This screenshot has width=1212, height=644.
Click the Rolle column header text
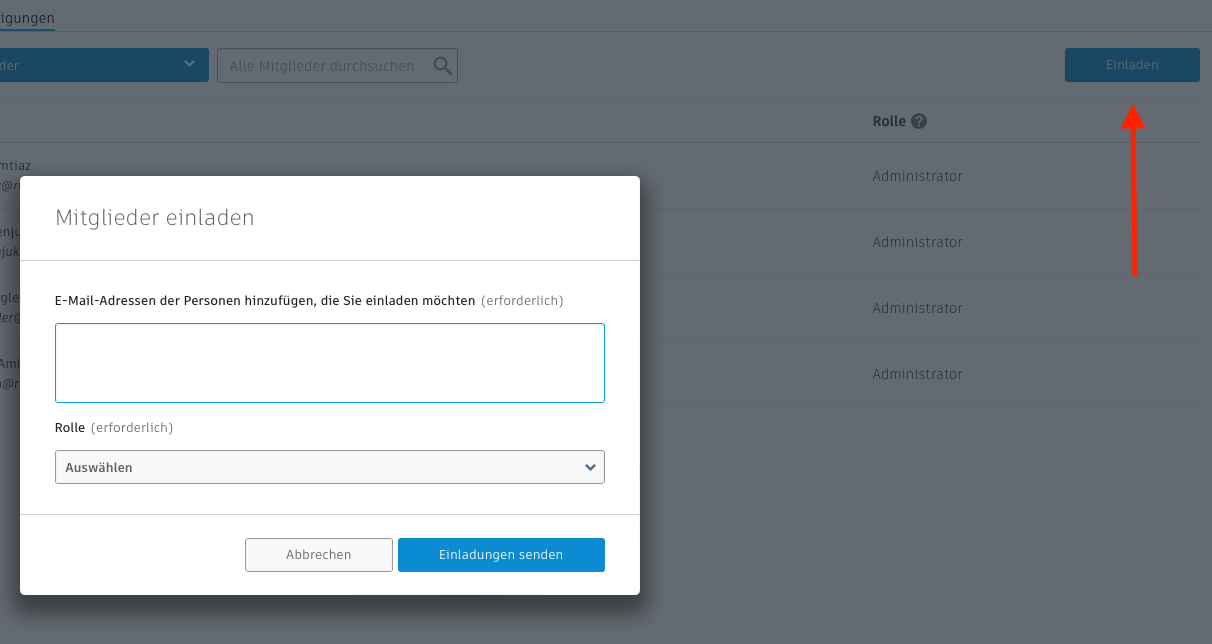coord(889,121)
